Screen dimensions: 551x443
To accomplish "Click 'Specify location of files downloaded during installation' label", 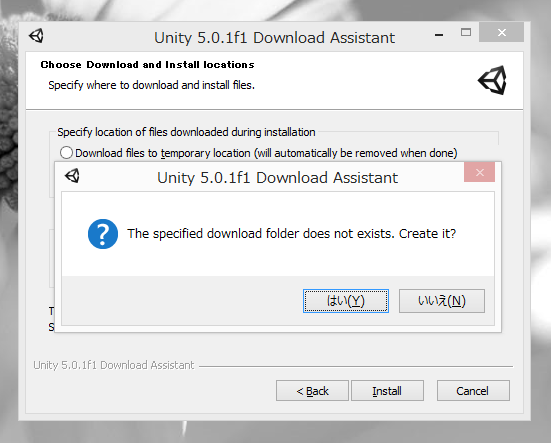I will pyautogui.click(x=186, y=132).
